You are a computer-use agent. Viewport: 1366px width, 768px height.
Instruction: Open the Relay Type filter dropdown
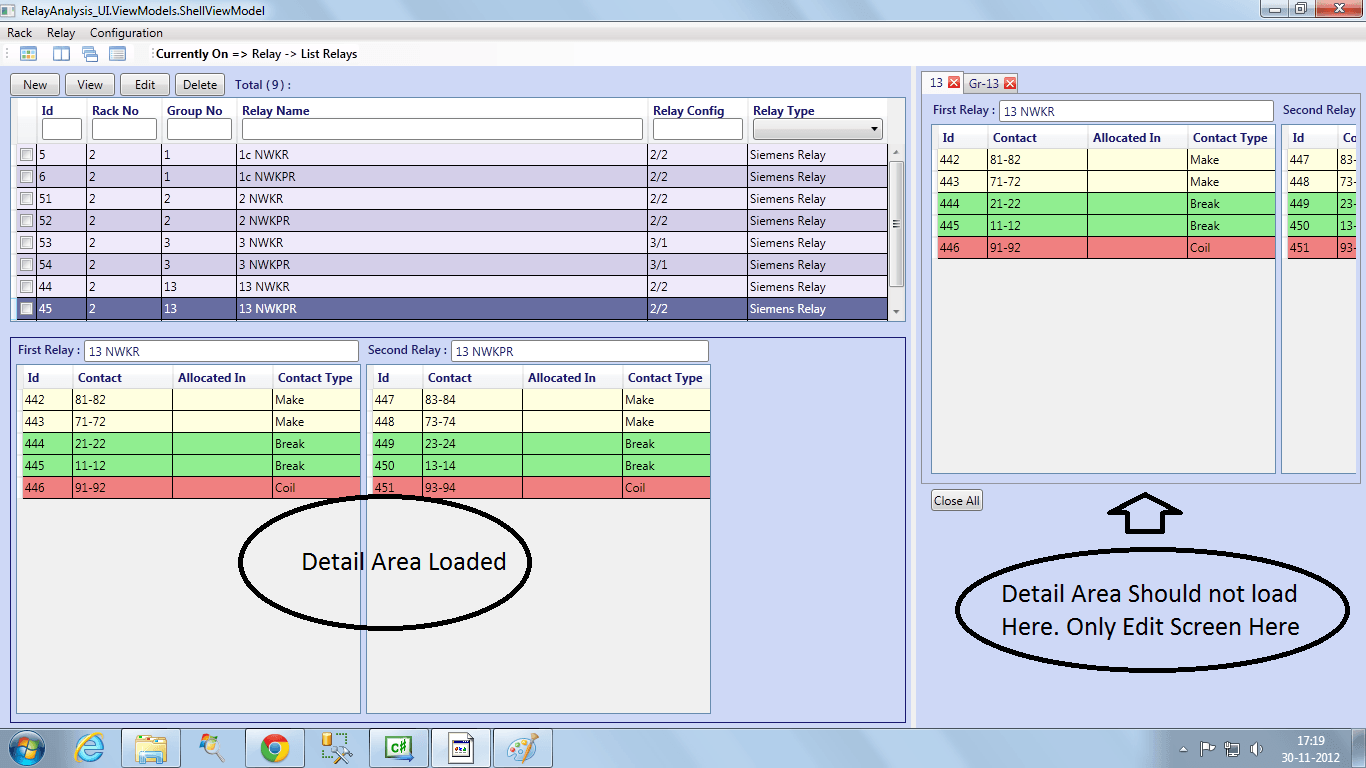[817, 129]
